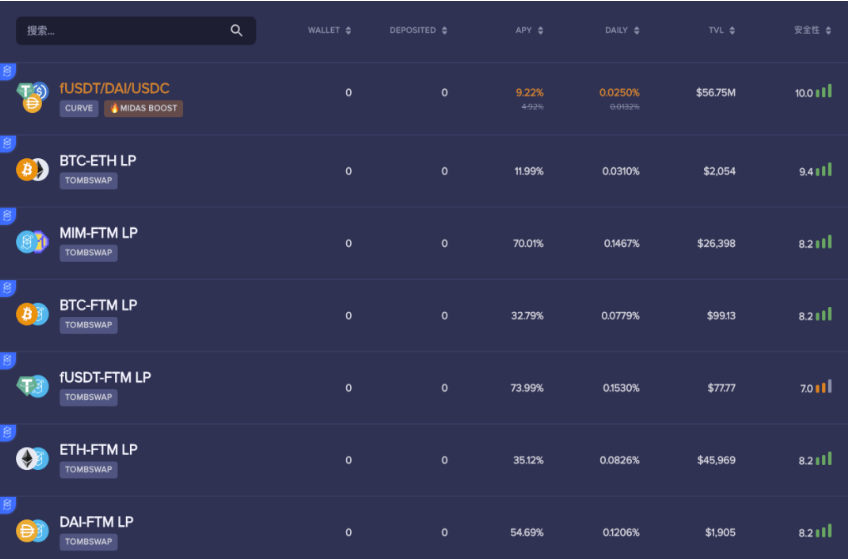Image resolution: width=848 pixels, height=559 pixels.
Task: Click safety bars icon for fUSDT/DAI/USDC
Action: [824, 91]
